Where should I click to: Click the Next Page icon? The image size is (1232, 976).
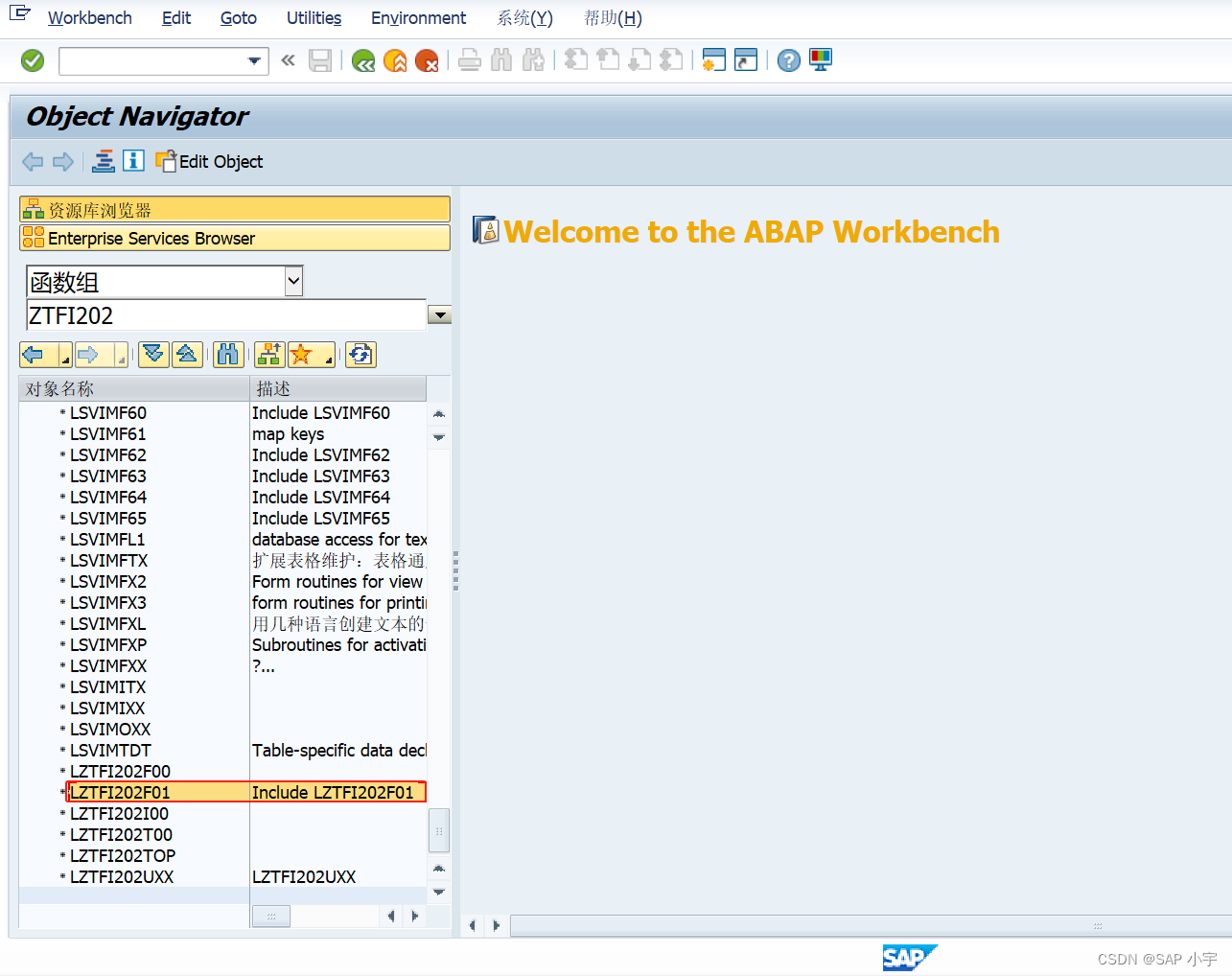(x=639, y=60)
